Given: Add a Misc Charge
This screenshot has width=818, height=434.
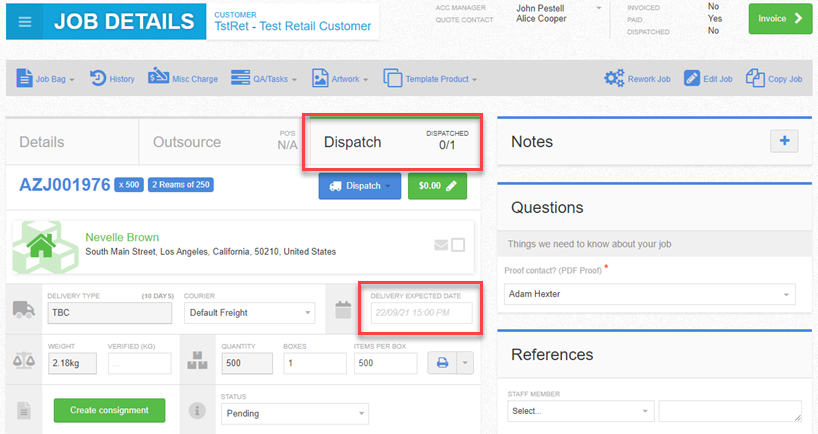Looking at the screenshot, I should click(x=183, y=78).
